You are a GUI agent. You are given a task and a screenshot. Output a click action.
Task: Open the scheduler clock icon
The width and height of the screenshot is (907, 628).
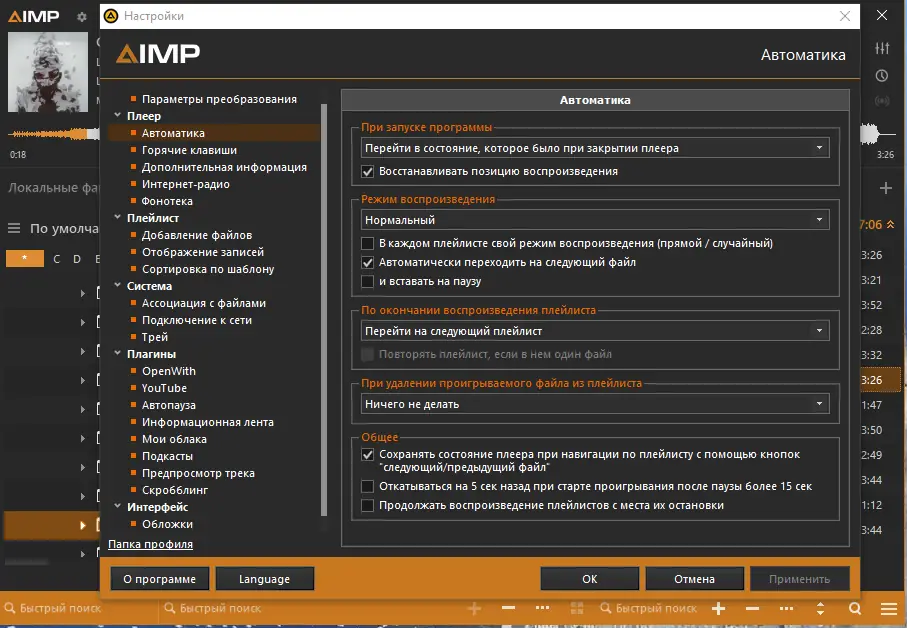coord(884,75)
